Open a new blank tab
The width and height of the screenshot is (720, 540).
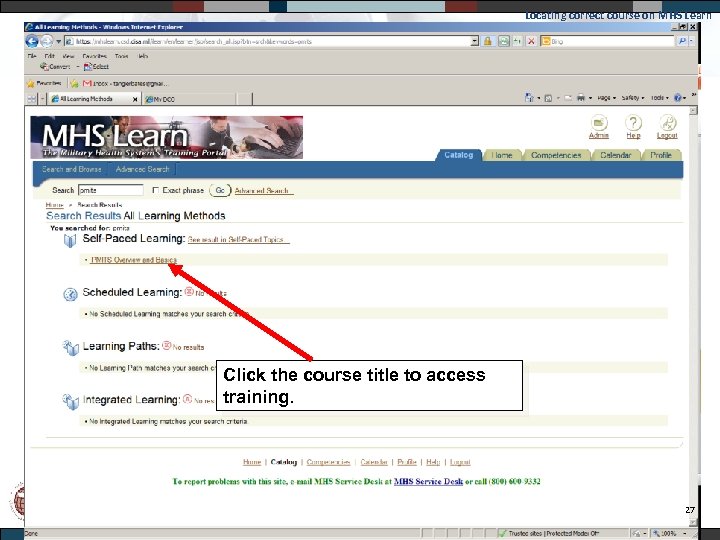[245, 99]
